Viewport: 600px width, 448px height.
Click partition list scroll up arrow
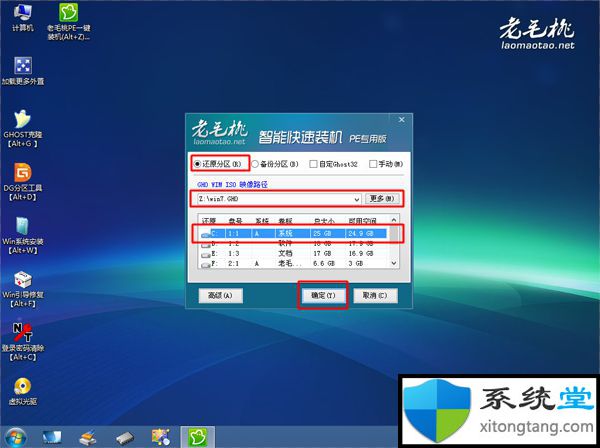point(394,220)
